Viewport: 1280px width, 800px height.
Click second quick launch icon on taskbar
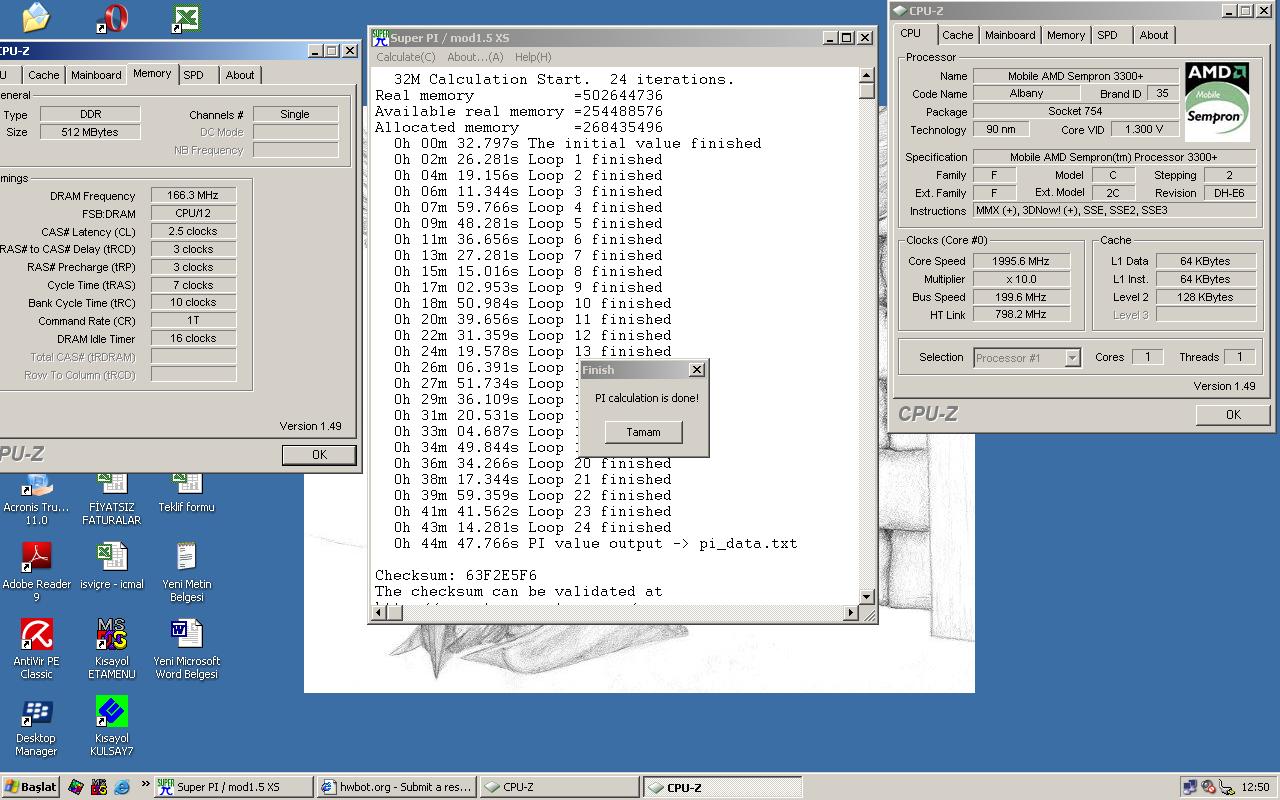point(99,787)
